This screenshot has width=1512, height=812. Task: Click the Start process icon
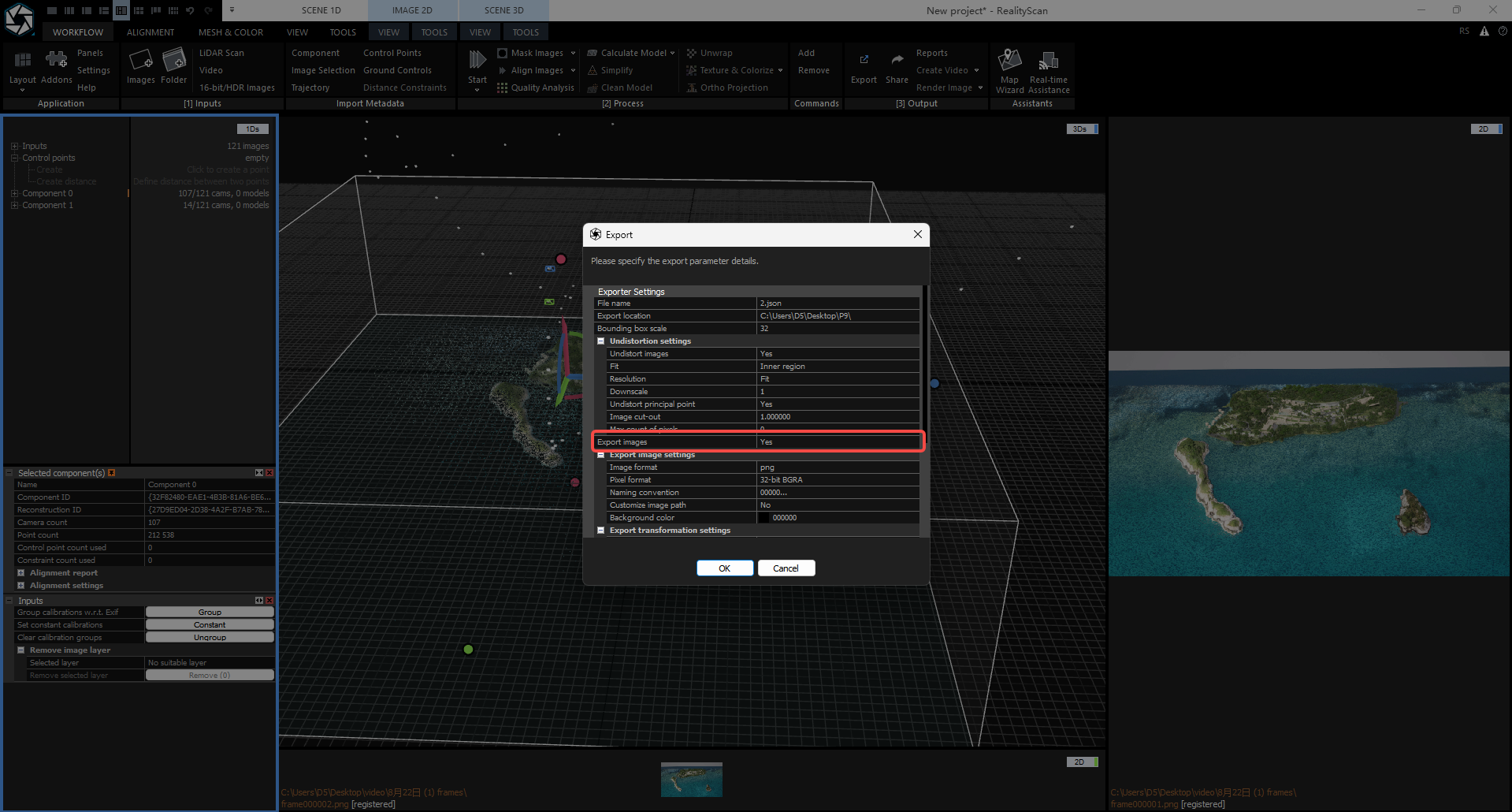477,60
